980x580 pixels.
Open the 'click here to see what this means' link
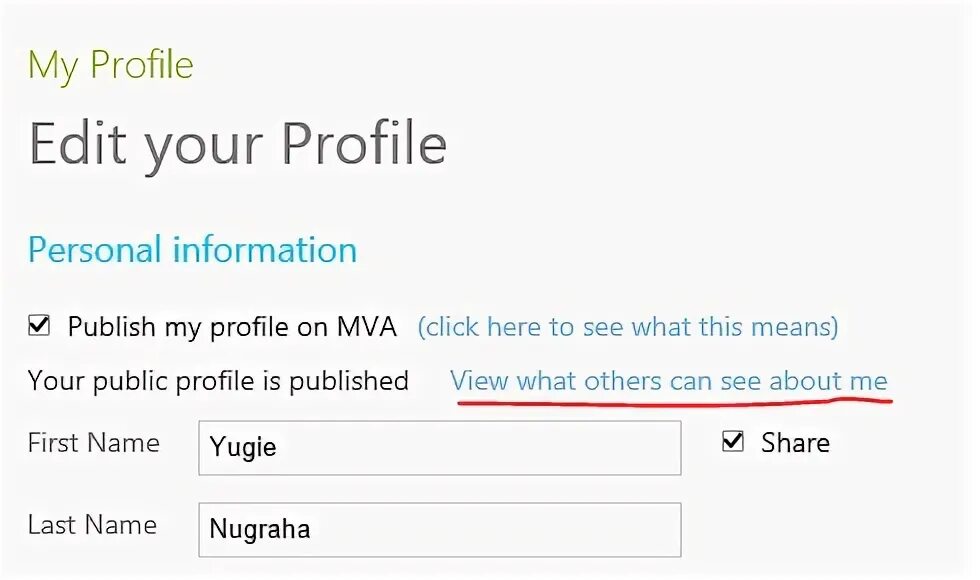[x=628, y=327]
